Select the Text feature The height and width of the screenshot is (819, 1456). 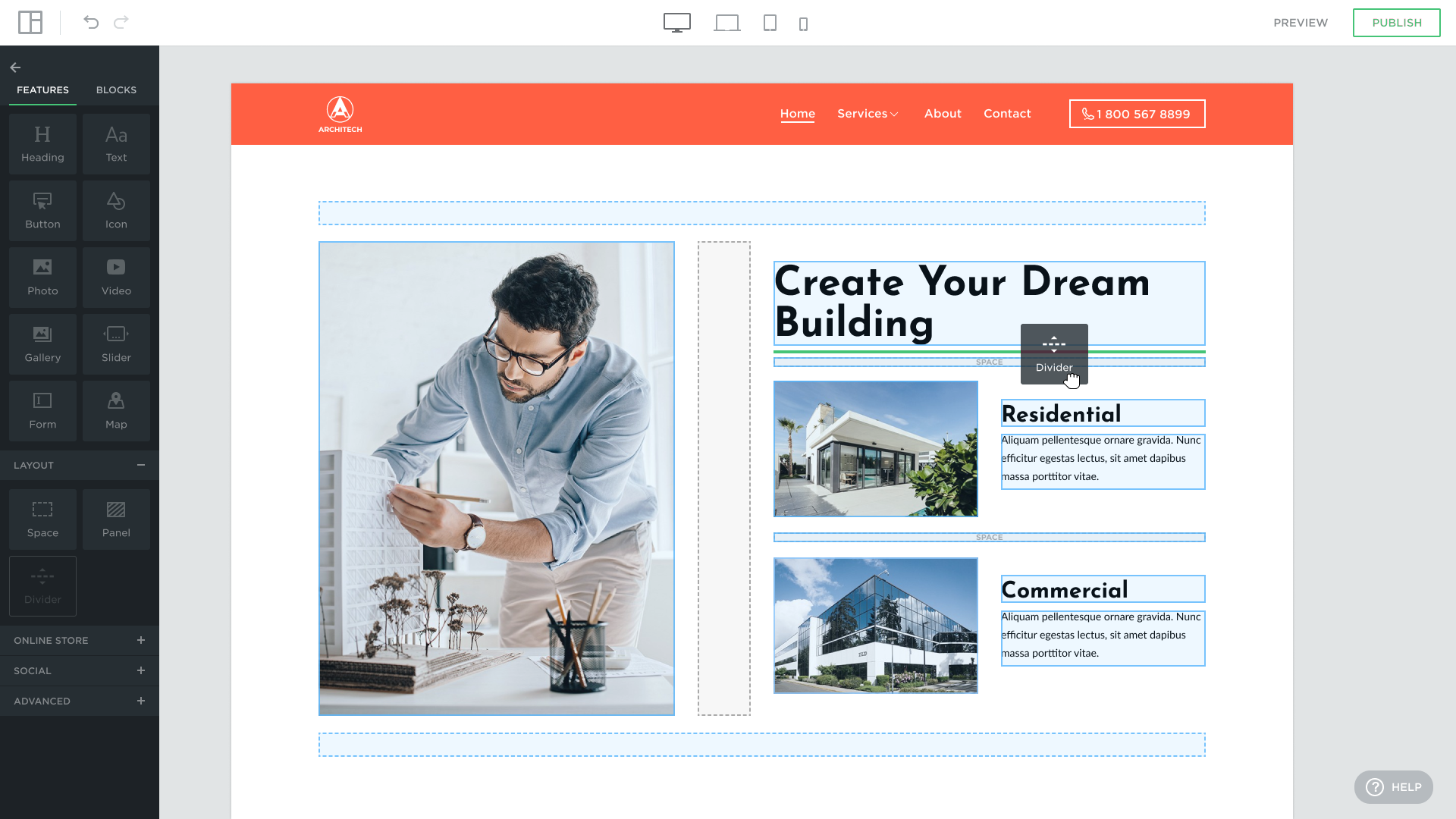[116, 144]
